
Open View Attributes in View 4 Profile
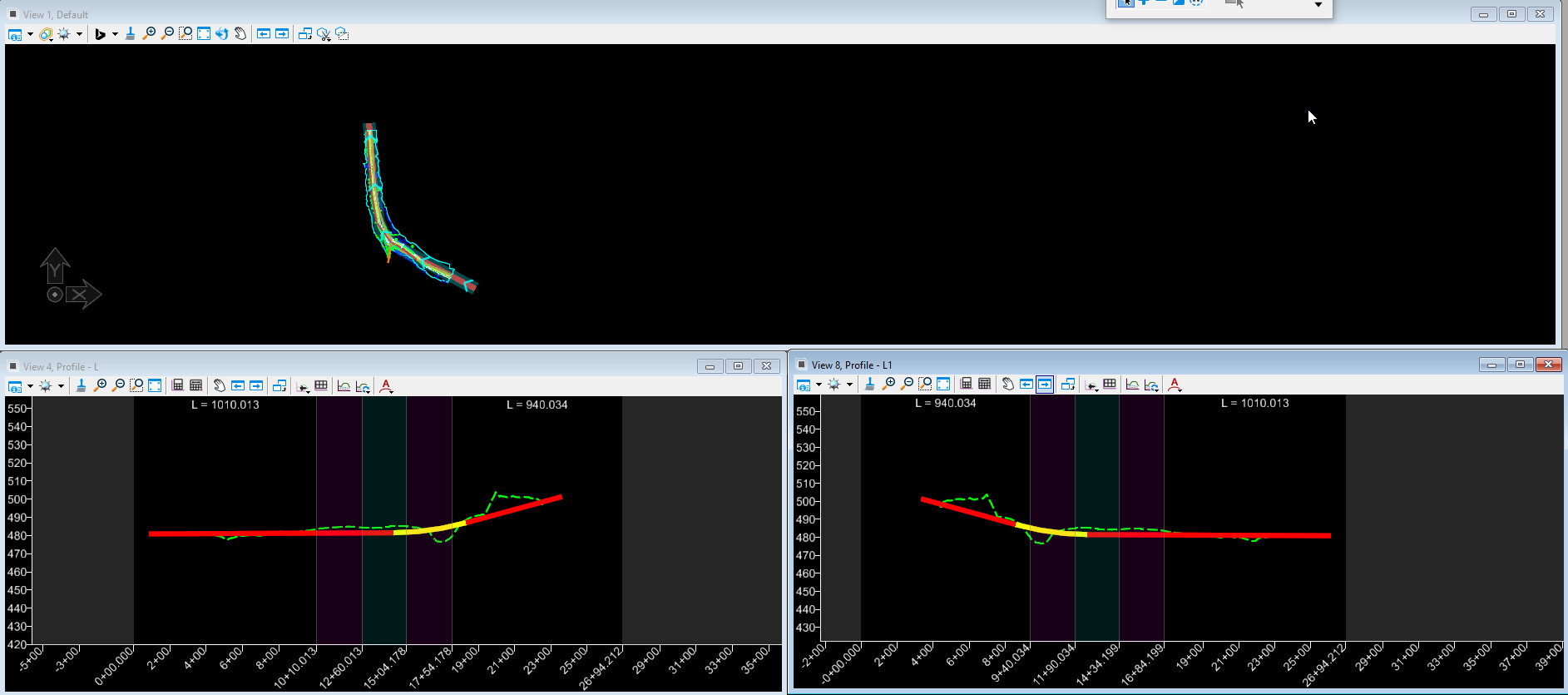(15, 386)
